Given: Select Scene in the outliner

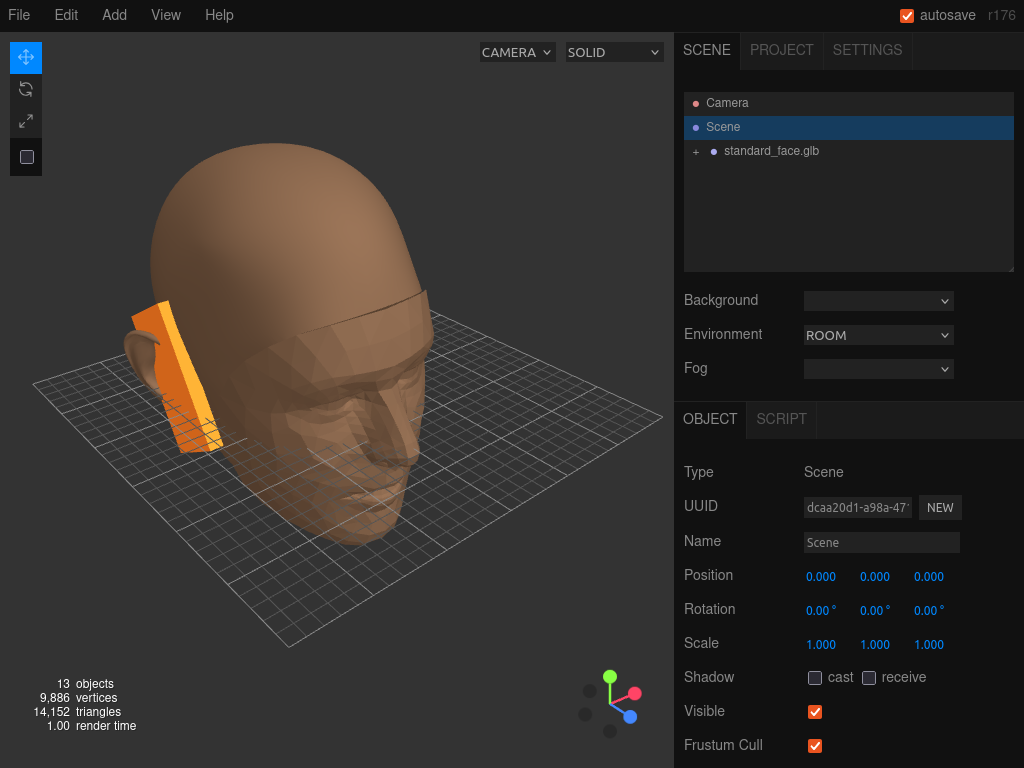Looking at the screenshot, I should [x=848, y=127].
